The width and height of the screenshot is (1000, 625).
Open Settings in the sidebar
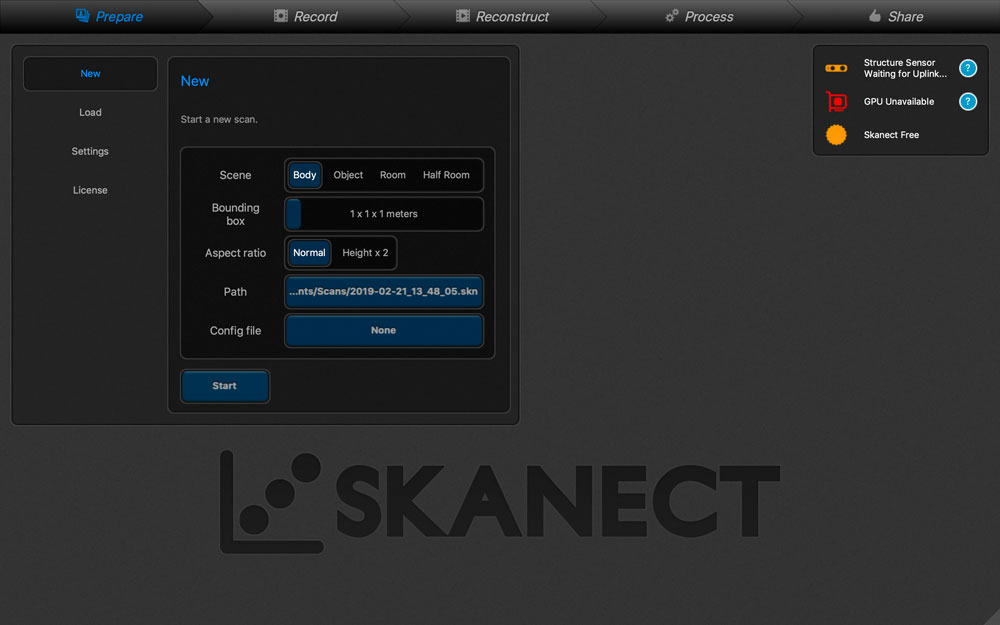[x=90, y=151]
